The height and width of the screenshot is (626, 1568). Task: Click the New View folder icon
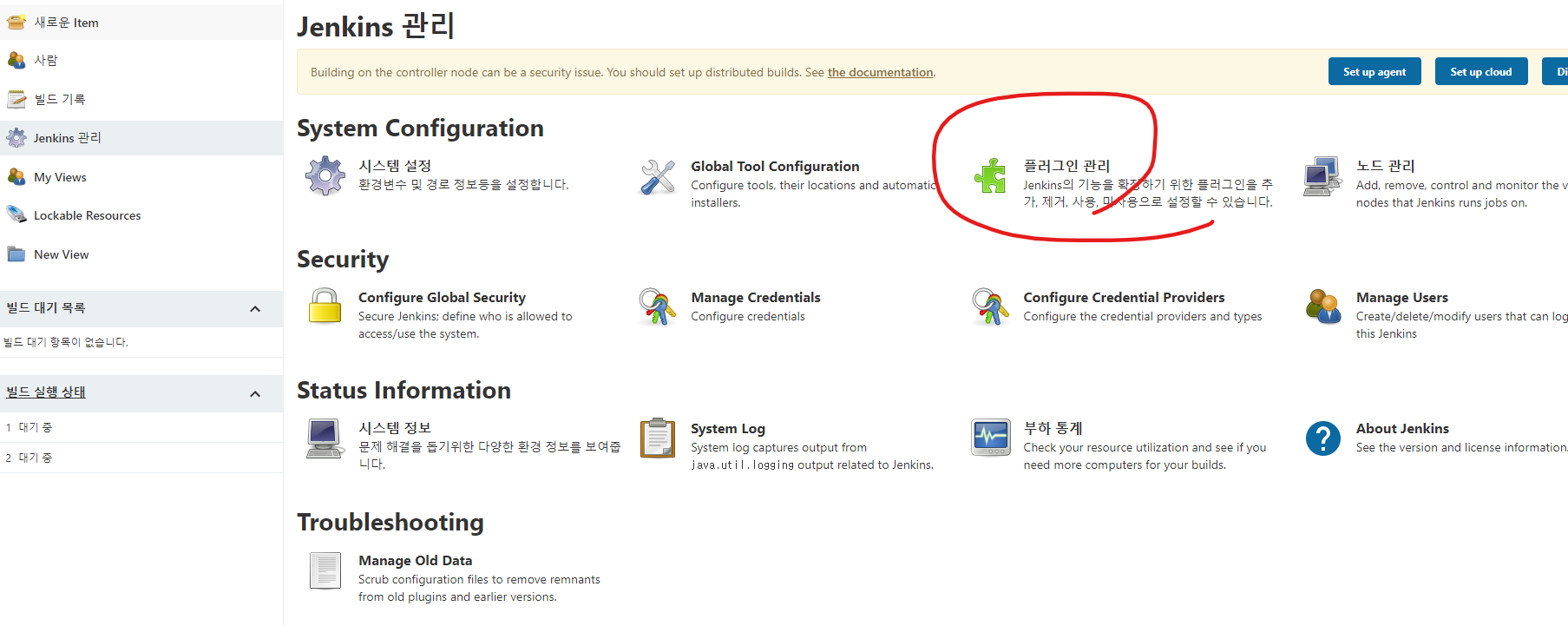[x=16, y=254]
